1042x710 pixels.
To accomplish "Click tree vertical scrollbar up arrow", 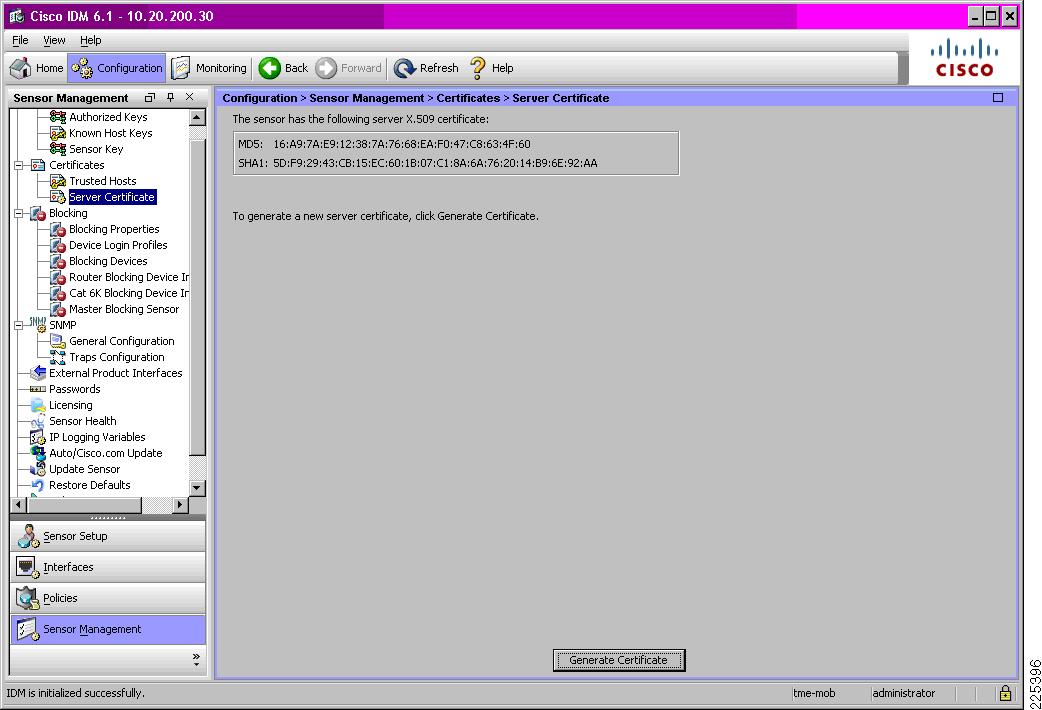I will 197,118.
